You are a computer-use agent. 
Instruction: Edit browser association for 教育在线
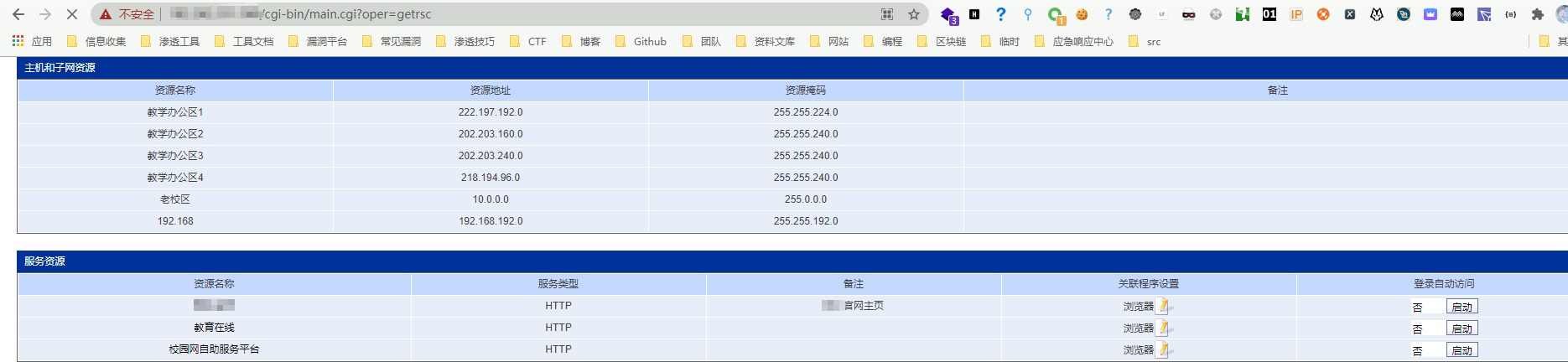(1163, 328)
